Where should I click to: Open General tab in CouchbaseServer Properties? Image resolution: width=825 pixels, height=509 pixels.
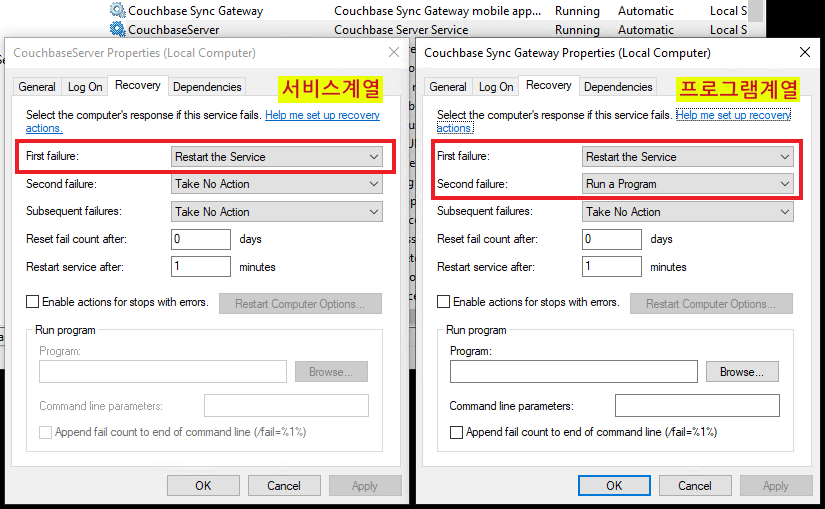point(37,87)
